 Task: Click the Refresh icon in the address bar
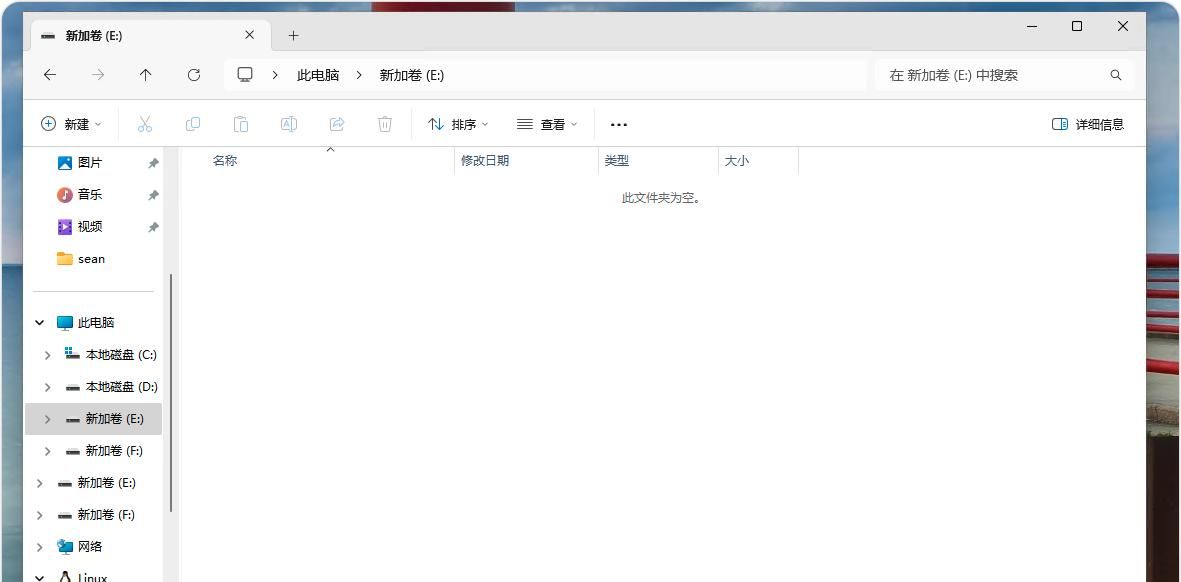[194, 74]
